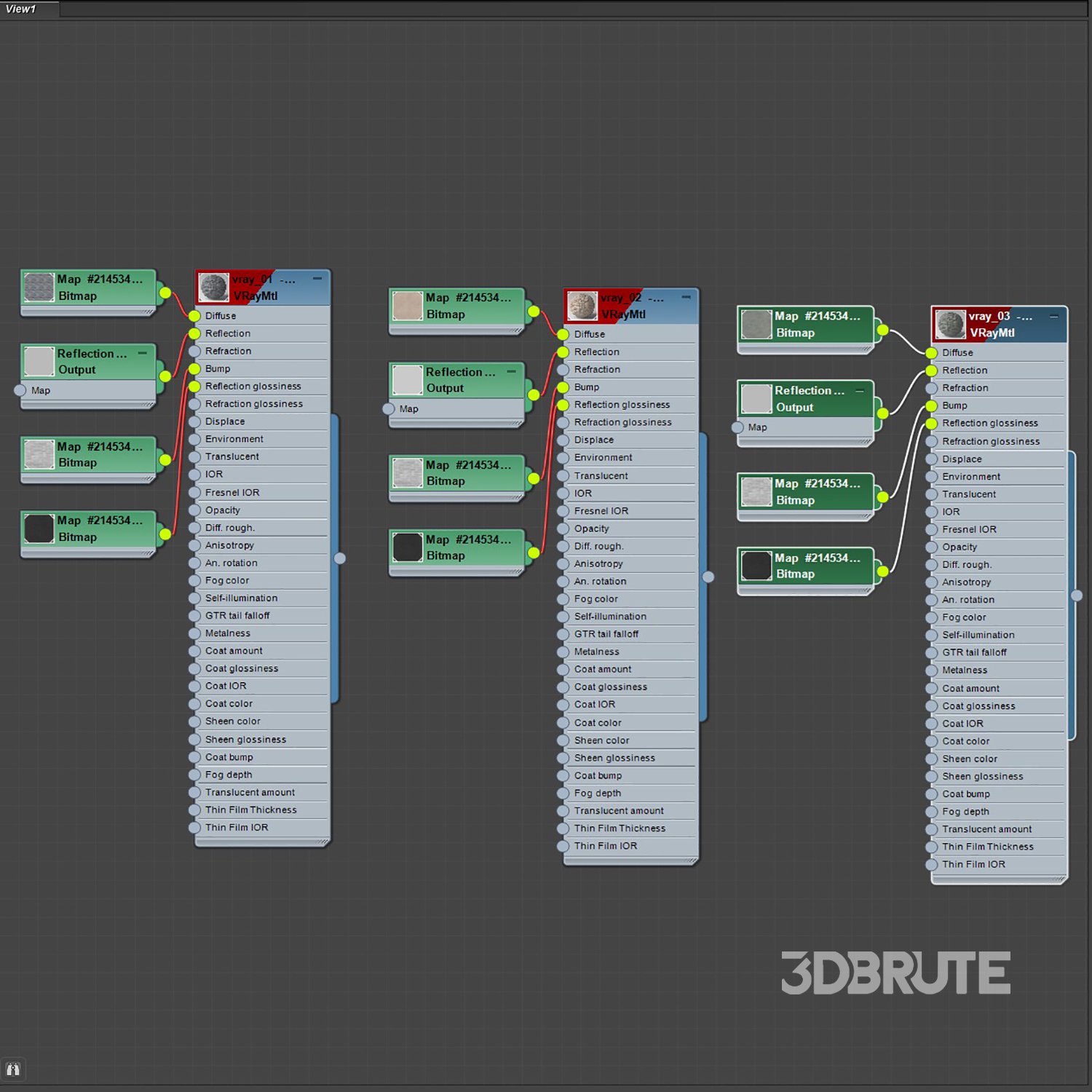The width and height of the screenshot is (1092, 1092).
Task: Collapse the leftmost Reflection Output node
Action: [143, 353]
